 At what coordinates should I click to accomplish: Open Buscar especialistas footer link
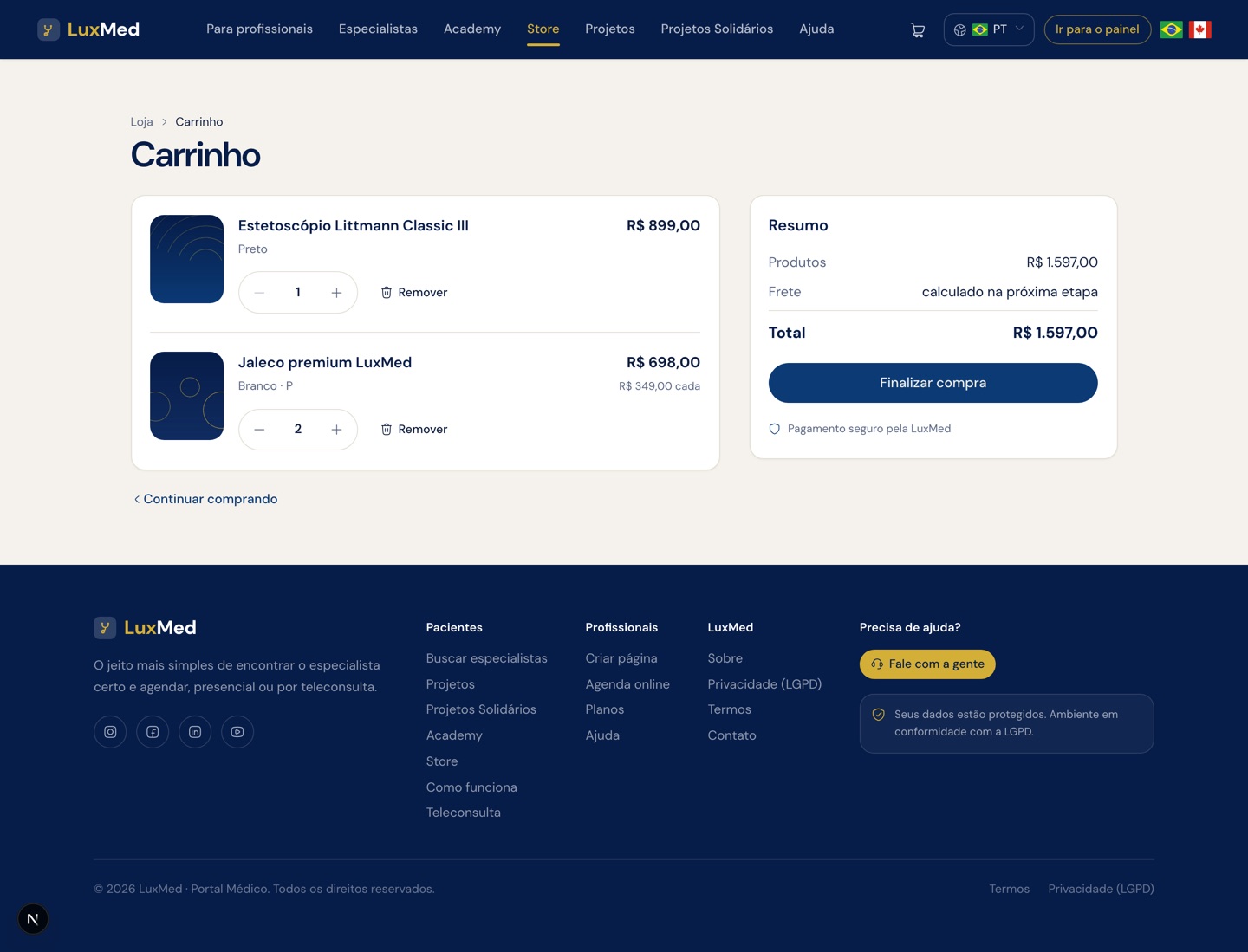coord(487,658)
